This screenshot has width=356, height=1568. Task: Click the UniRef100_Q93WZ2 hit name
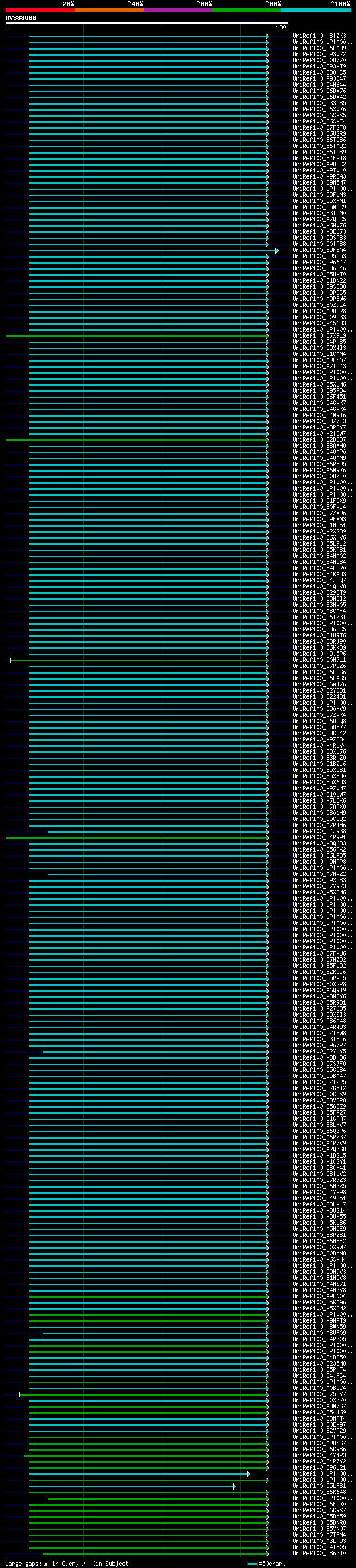(319, 54)
